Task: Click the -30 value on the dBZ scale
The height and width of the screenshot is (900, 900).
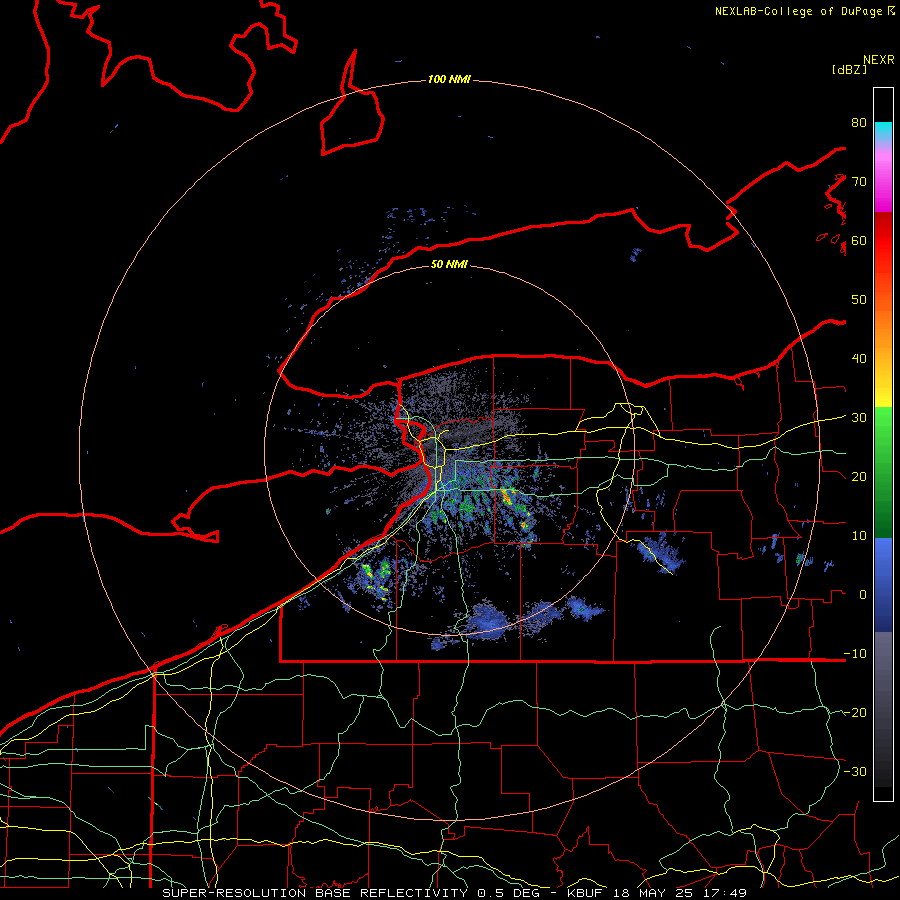Action: click(x=855, y=772)
